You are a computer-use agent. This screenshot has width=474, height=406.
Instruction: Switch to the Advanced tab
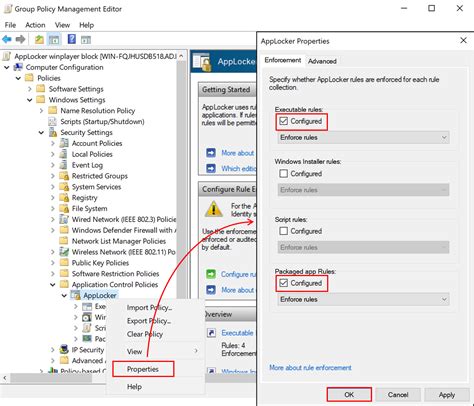(x=322, y=61)
